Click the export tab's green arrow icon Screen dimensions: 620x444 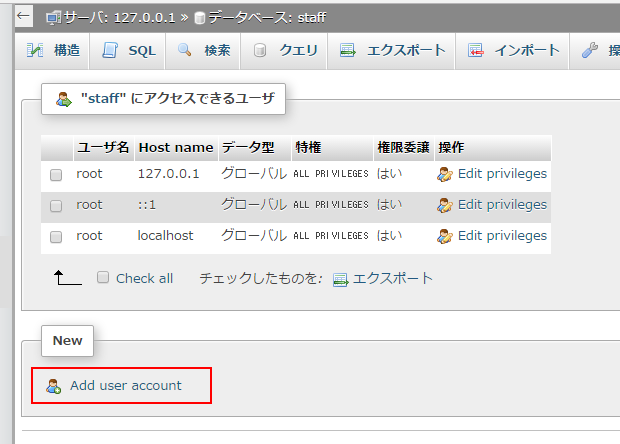click(348, 51)
